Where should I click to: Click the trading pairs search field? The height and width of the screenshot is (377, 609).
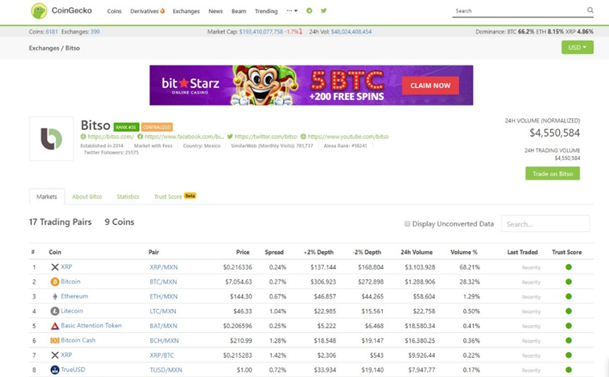(x=545, y=224)
